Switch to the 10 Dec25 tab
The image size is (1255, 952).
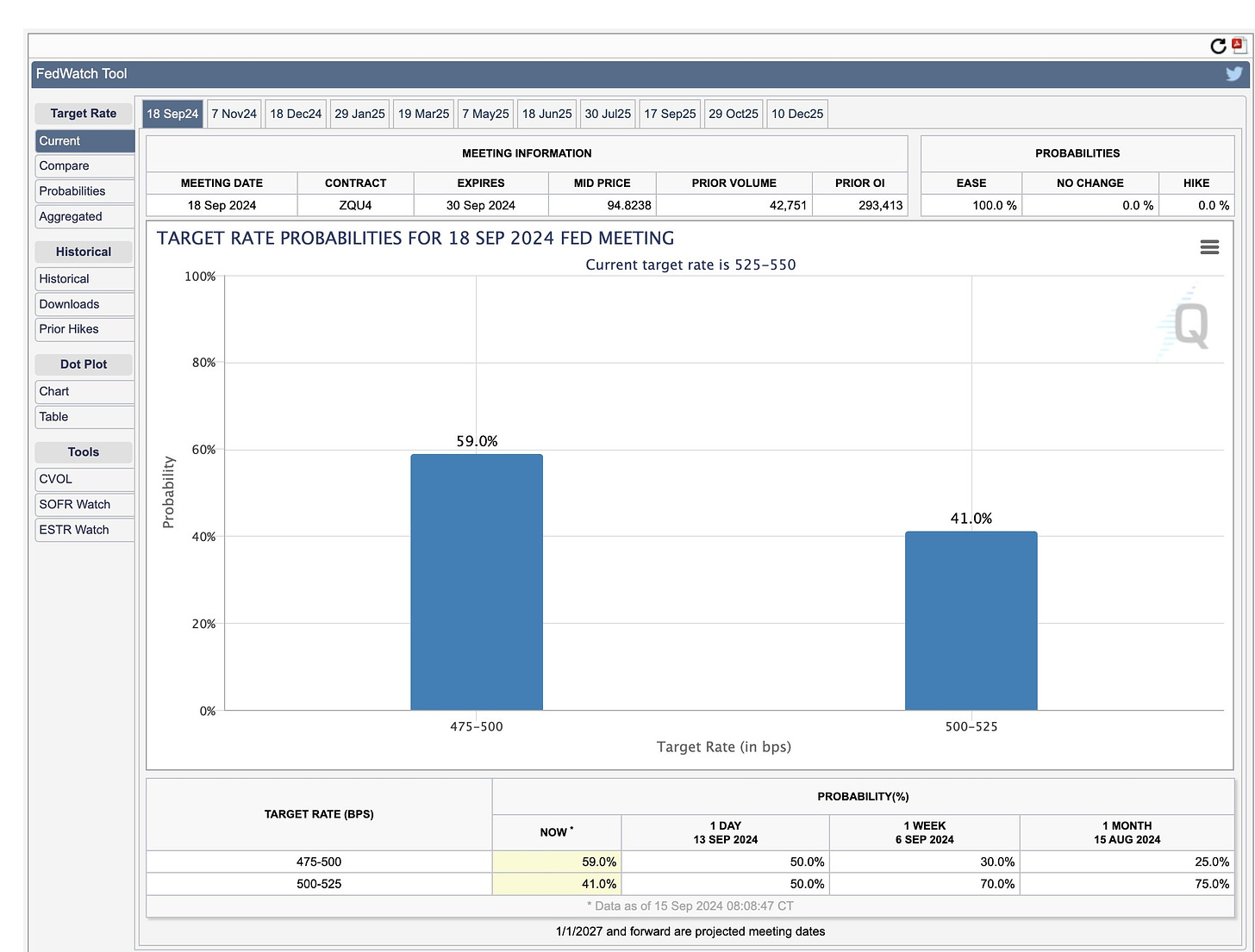[x=797, y=114]
